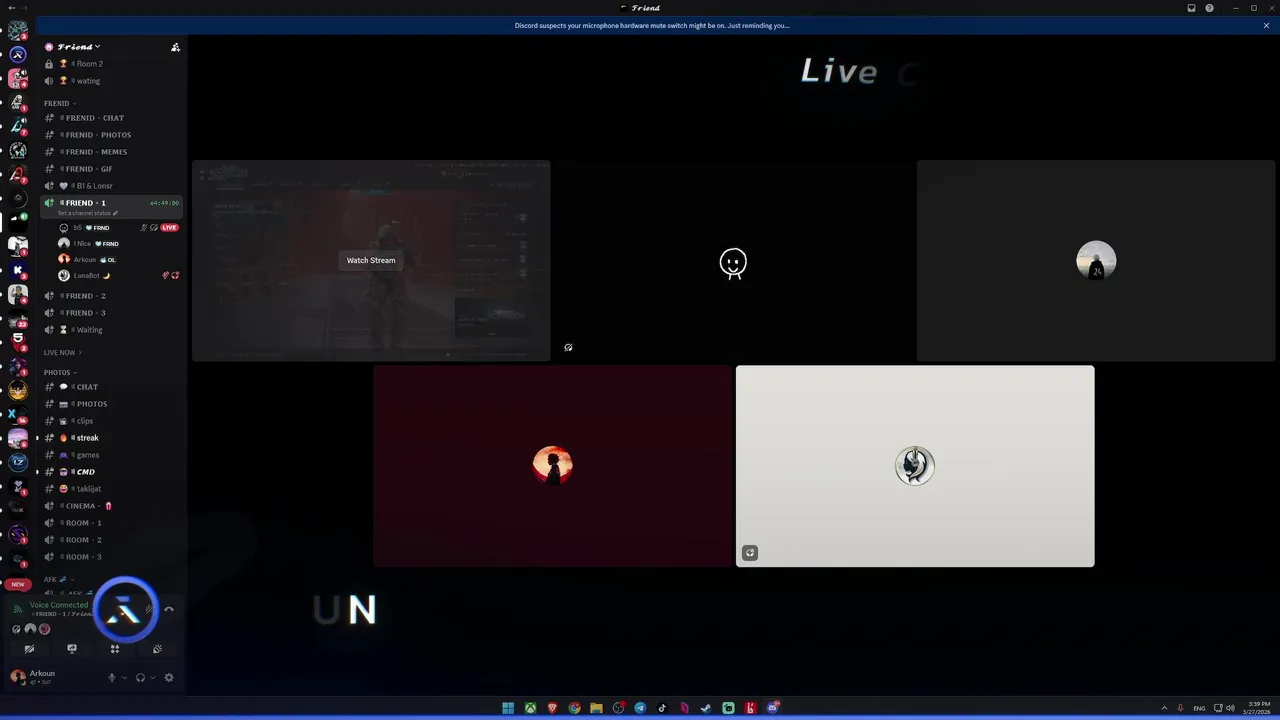The image size is (1280, 720).
Task: Join the ROOM - 3 voice channel
Action: pyautogui.click(x=111, y=557)
